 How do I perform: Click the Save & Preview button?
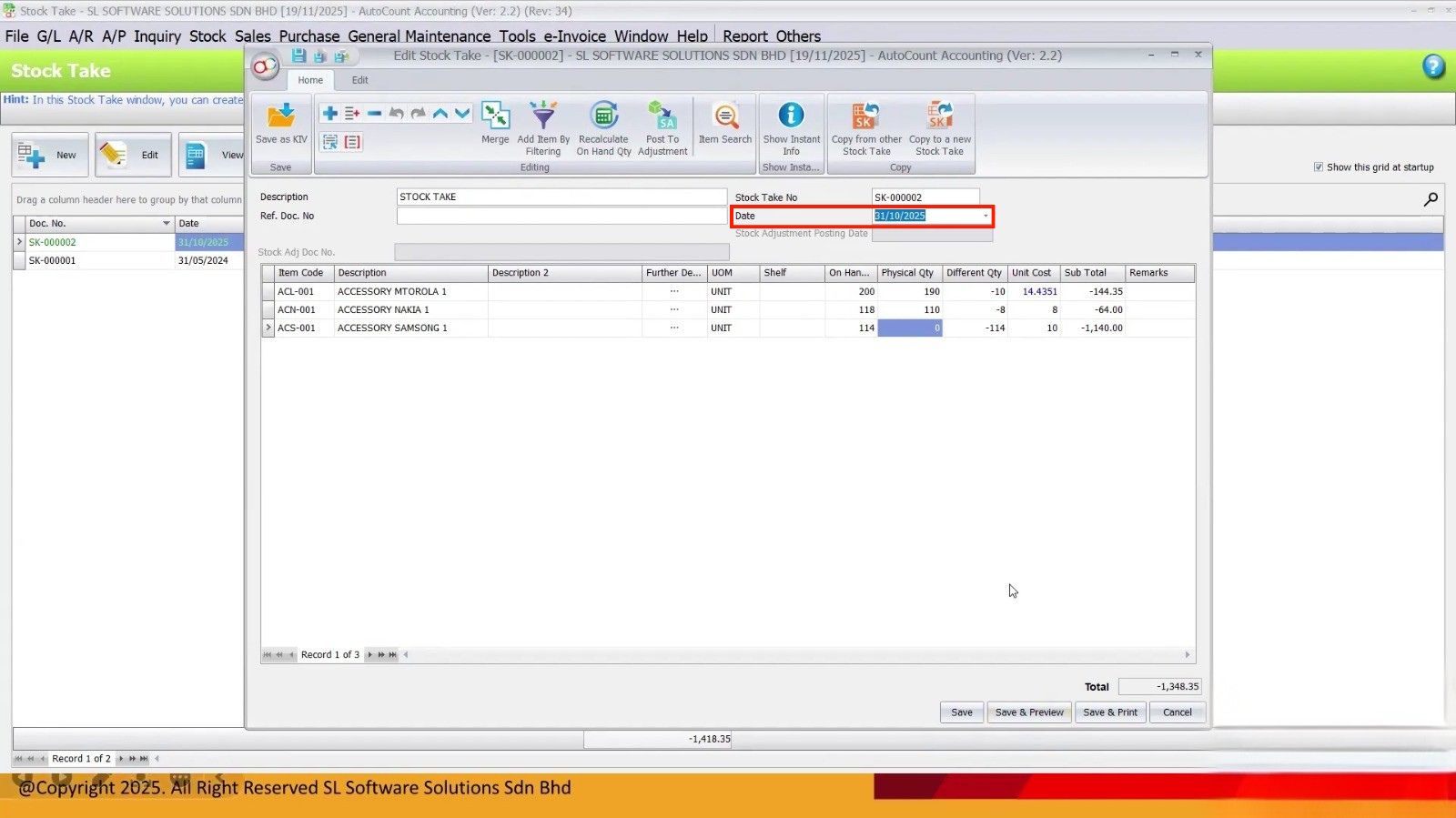tap(1029, 712)
